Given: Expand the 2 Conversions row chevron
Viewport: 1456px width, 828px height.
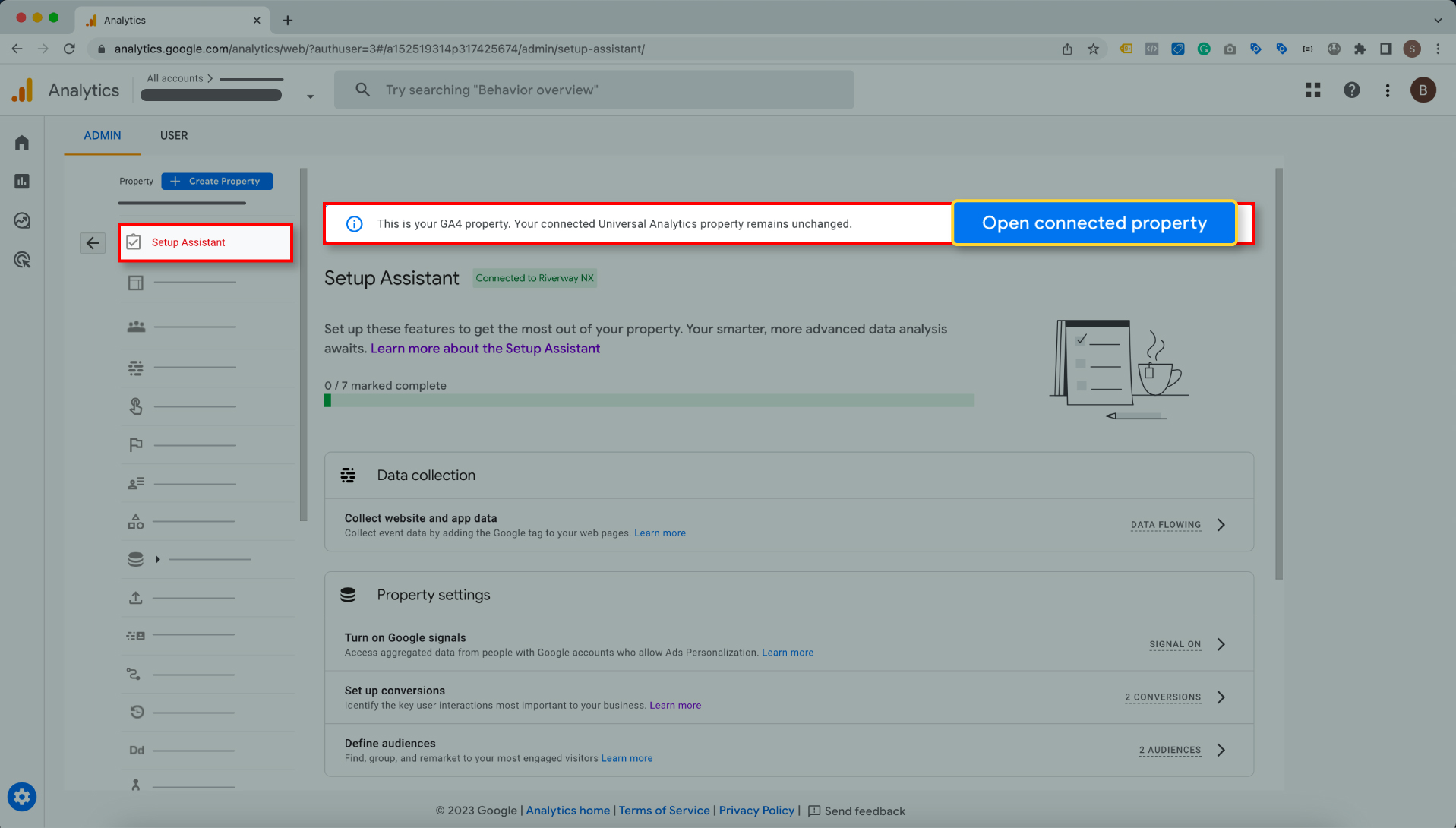Looking at the screenshot, I should (1221, 697).
